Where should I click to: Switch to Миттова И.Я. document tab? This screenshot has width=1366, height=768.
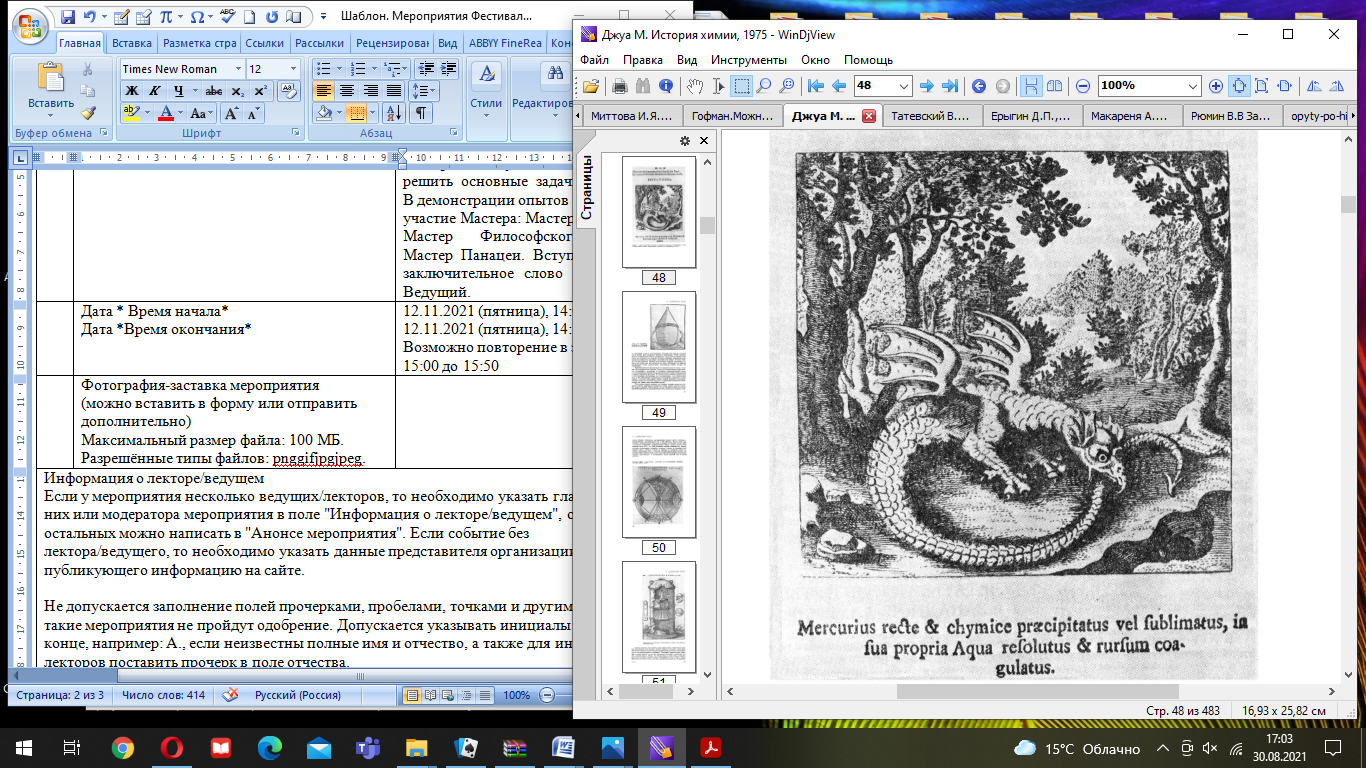631,116
